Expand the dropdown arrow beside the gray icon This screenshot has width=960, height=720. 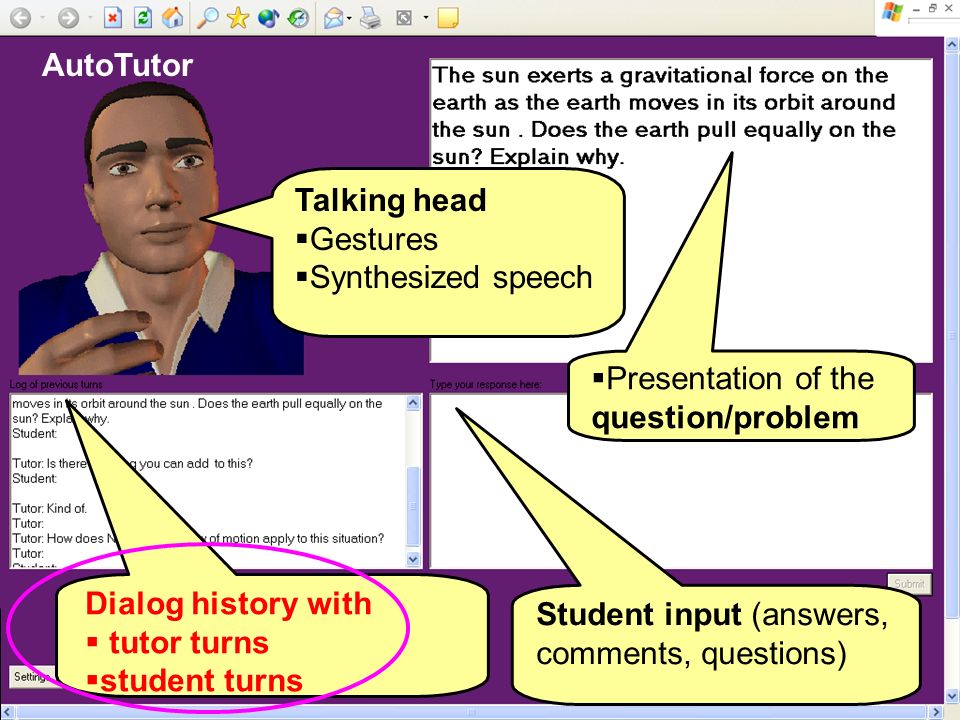click(426, 18)
